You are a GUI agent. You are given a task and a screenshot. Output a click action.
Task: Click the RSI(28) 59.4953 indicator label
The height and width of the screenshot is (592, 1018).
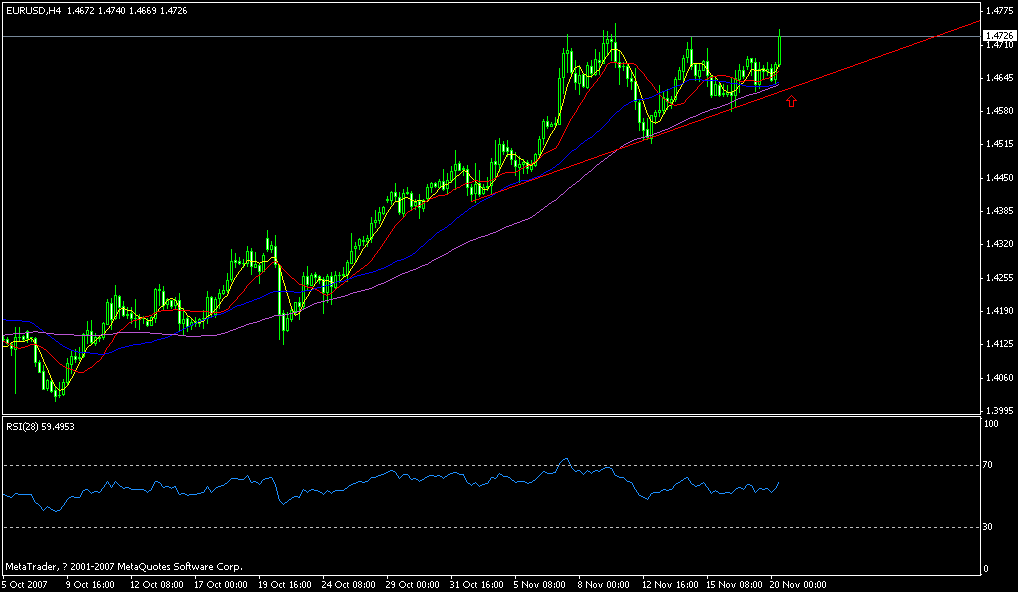pyautogui.click(x=40, y=426)
